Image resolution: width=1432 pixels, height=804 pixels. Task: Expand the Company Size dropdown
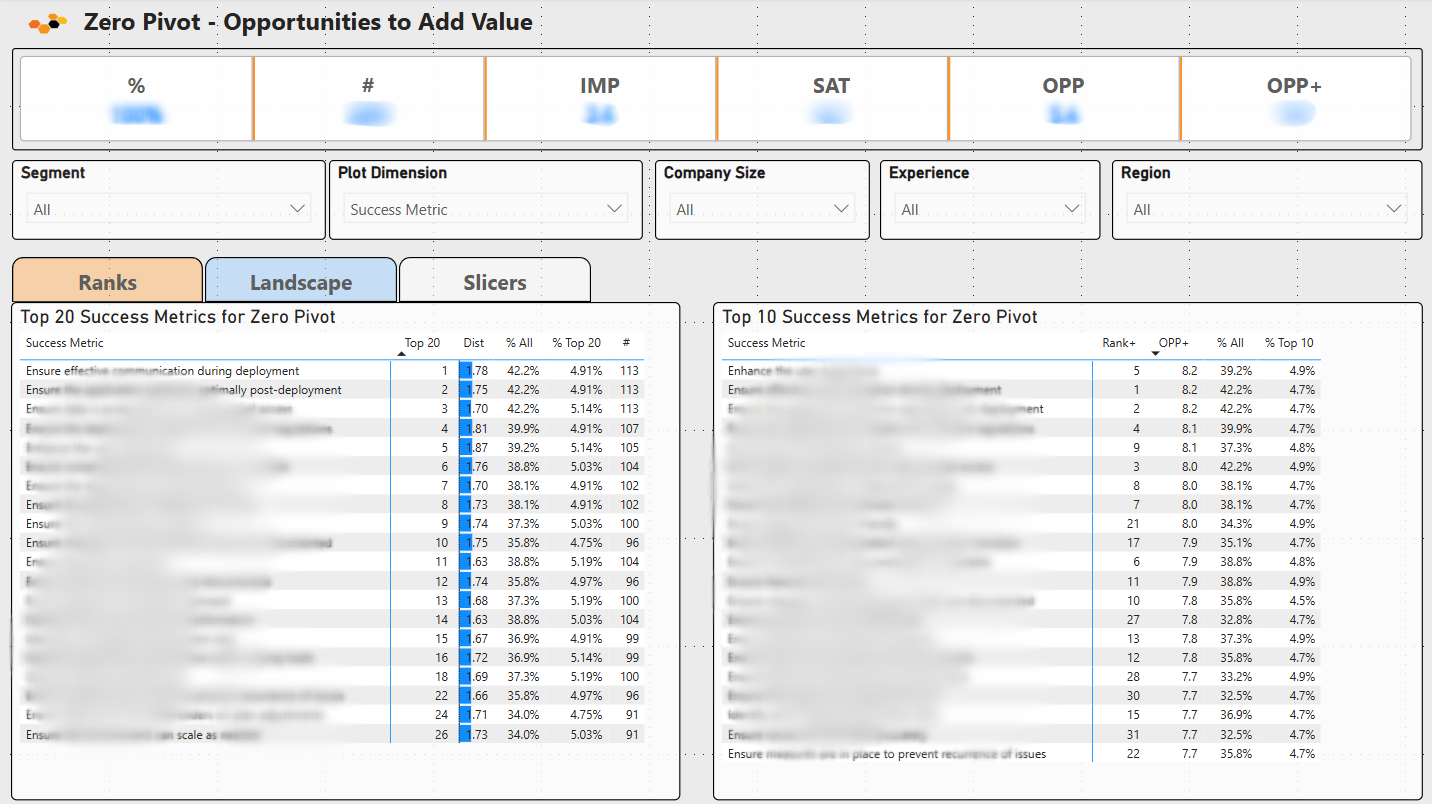tap(762, 209)
